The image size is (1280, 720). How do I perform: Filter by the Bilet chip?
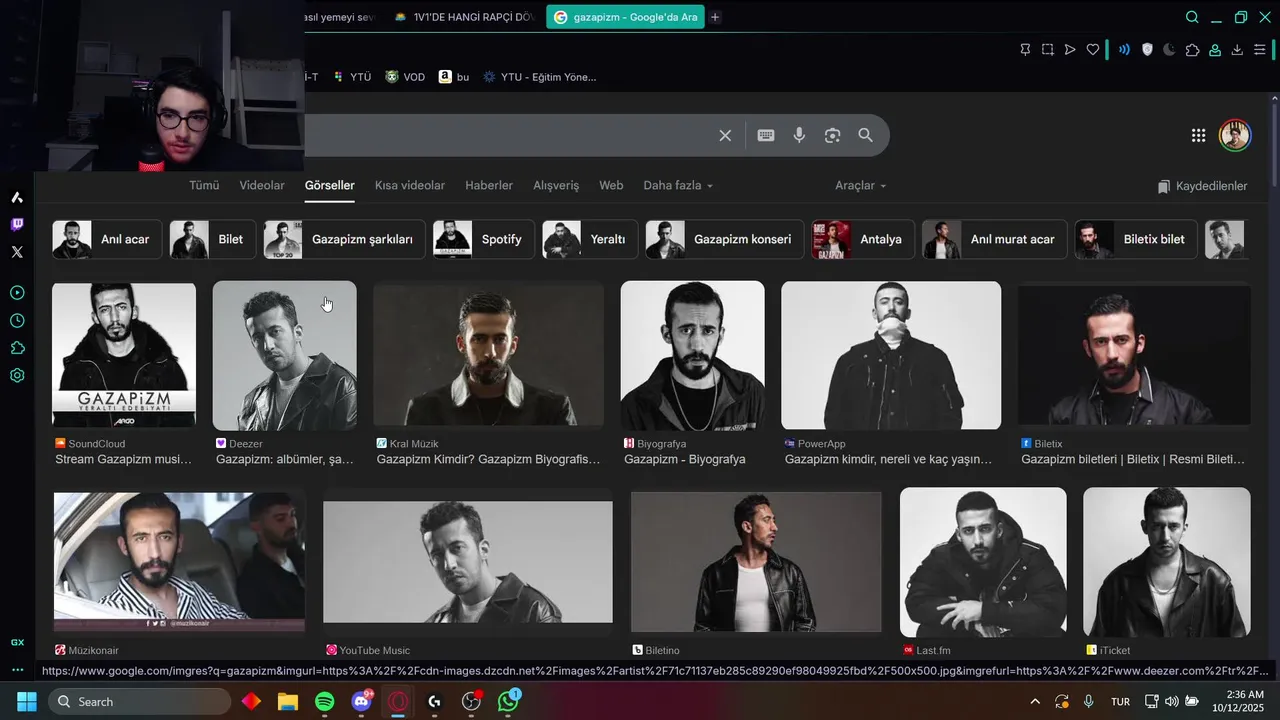[x=213, y=239]
